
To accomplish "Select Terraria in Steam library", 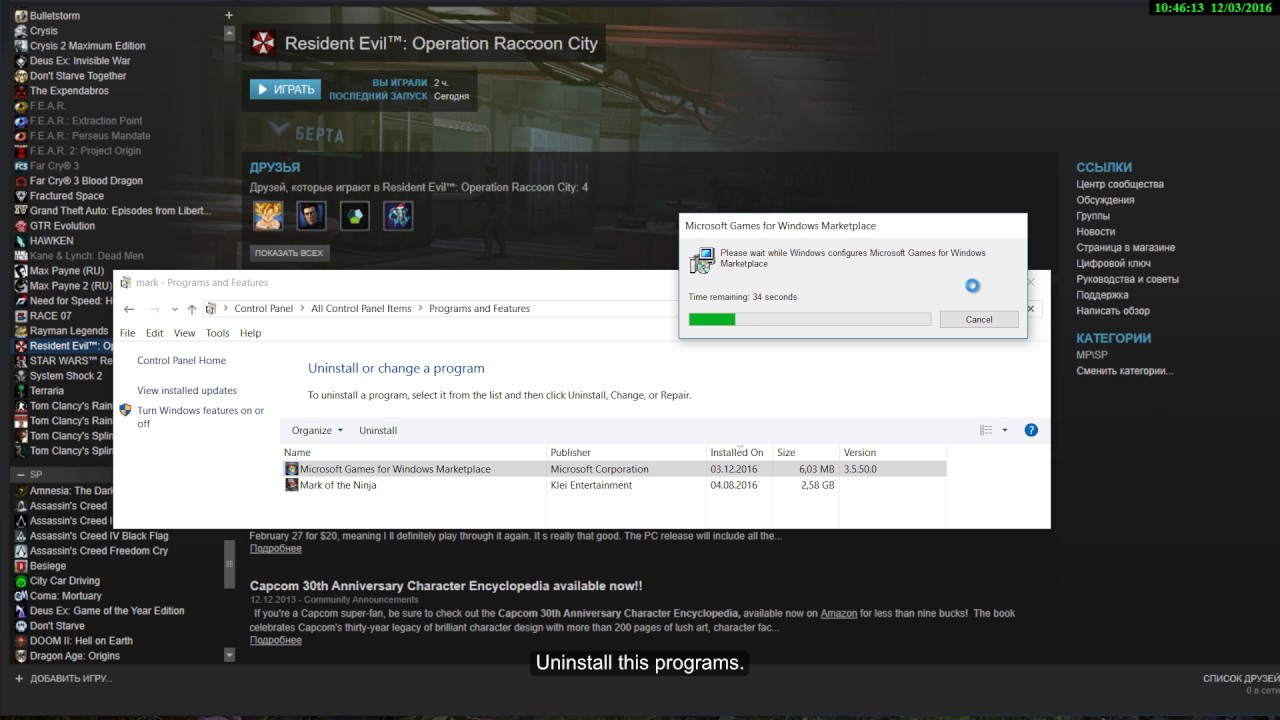I will pos(47,391).
